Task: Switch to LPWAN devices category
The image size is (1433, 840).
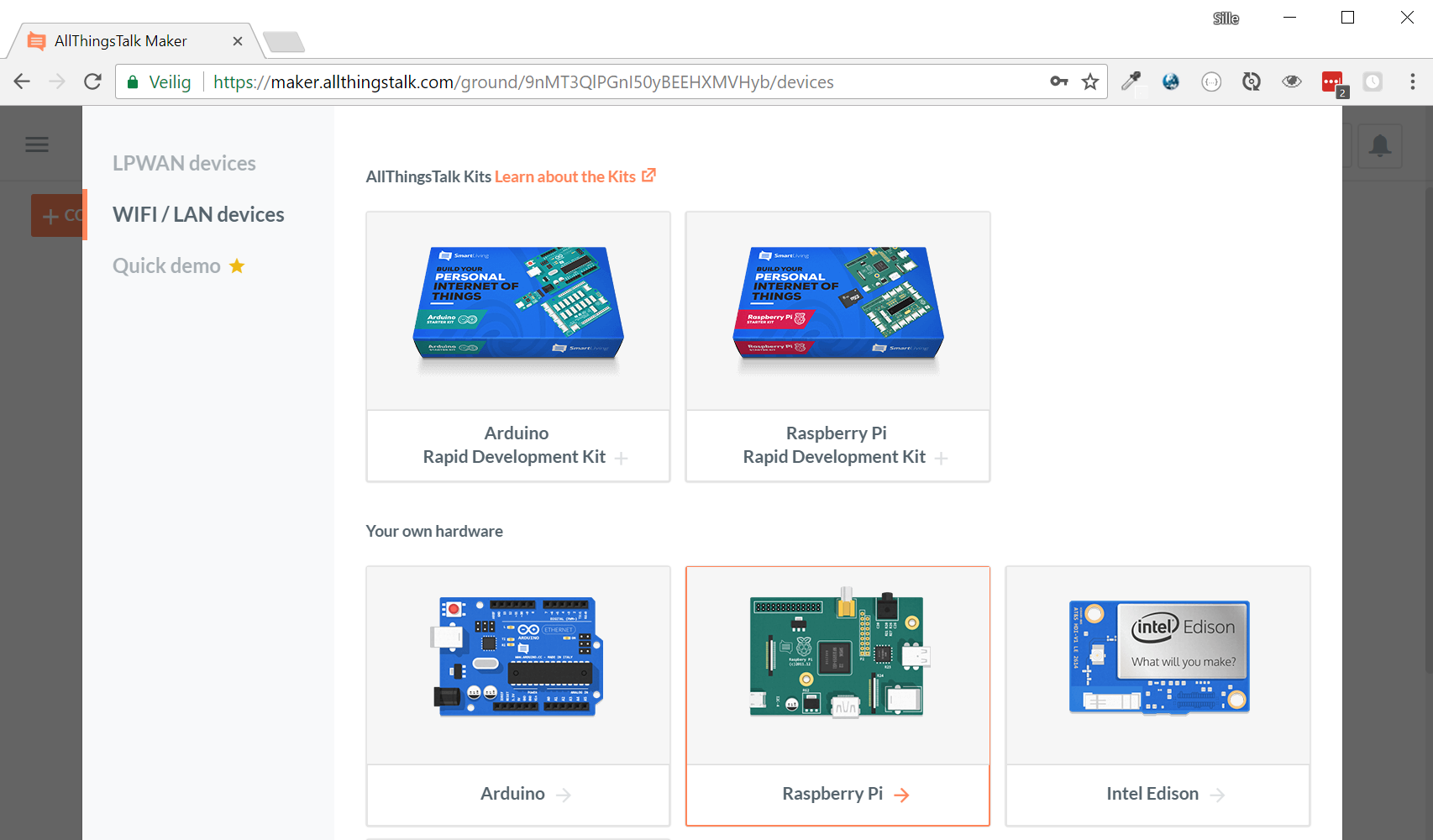Action: point(184,163)
